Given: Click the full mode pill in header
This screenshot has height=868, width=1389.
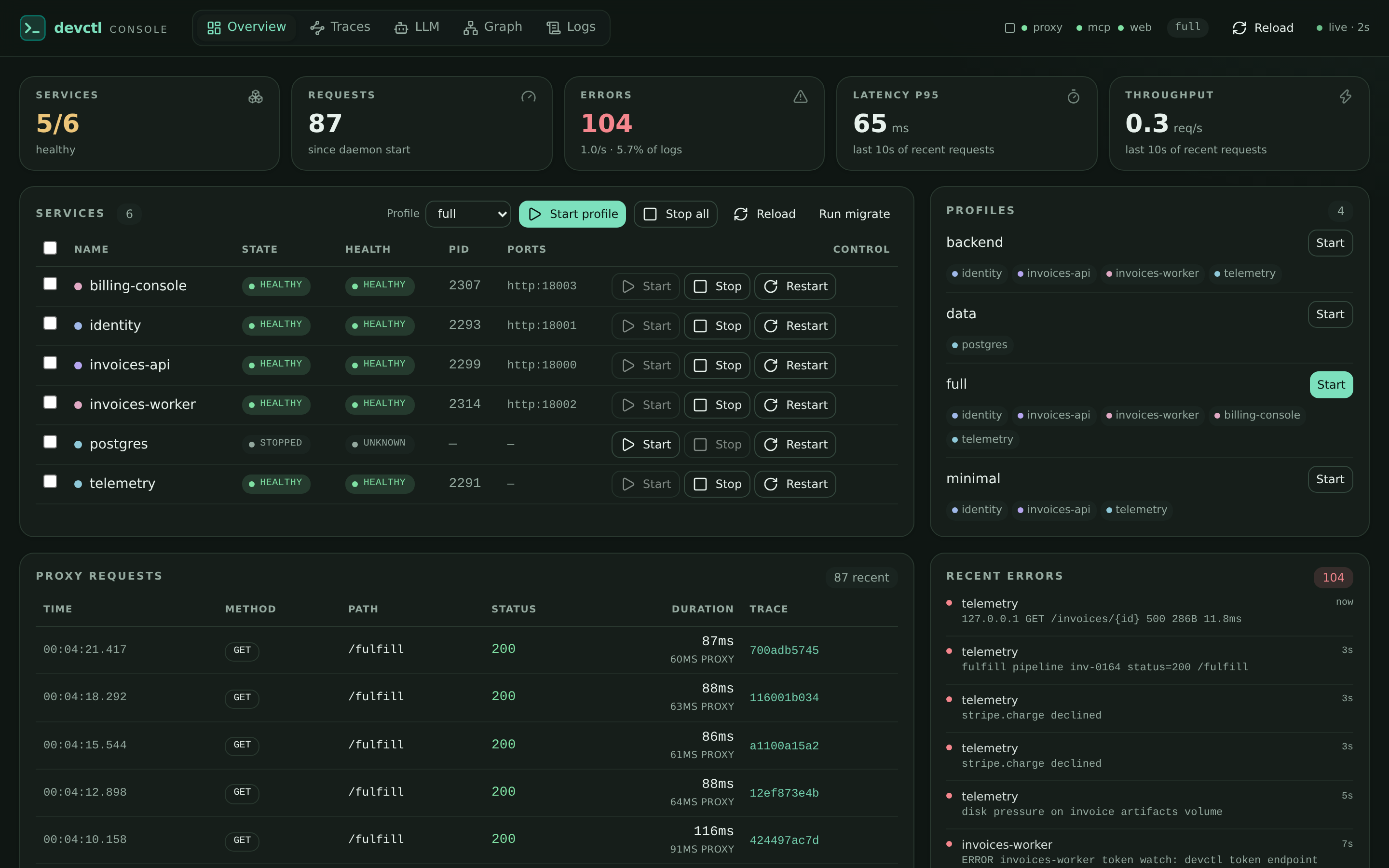Looking at the screenshot, I should [1187, 27].
